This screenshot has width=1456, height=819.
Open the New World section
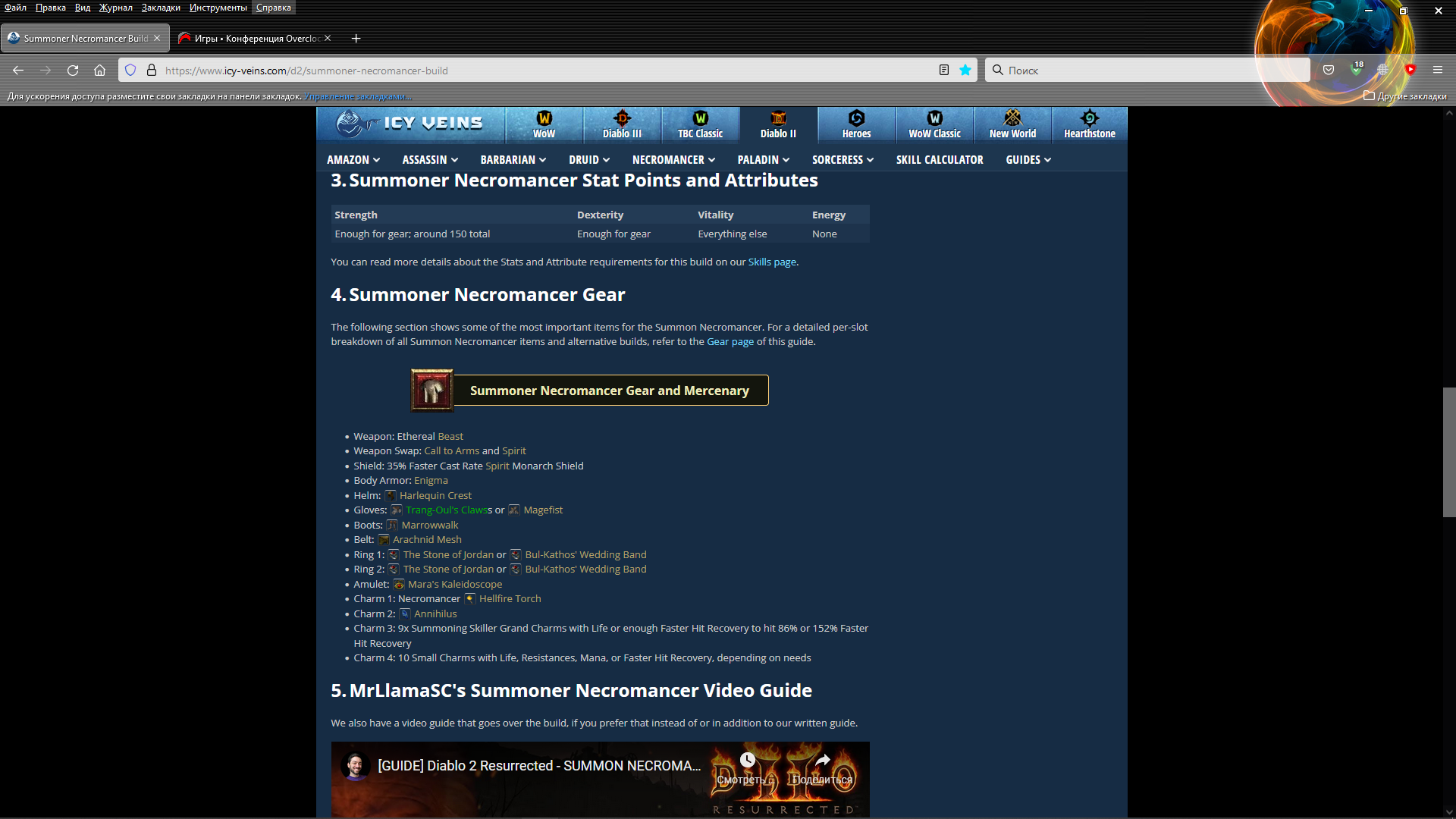pyautogui.click(x=1012, y=125)
